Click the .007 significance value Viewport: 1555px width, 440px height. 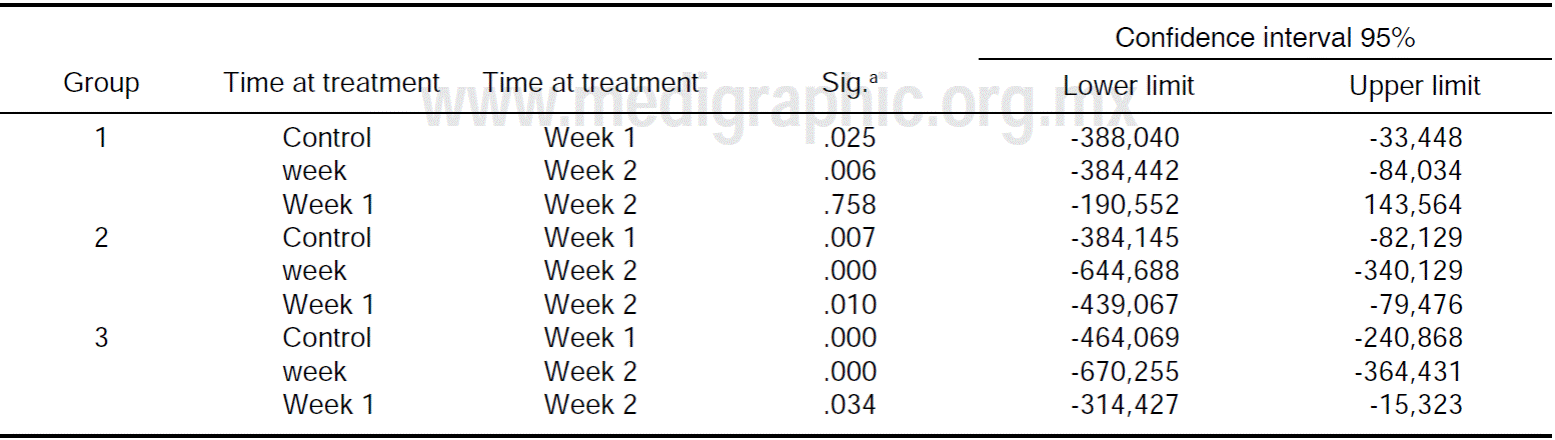(x=850, y=238)
